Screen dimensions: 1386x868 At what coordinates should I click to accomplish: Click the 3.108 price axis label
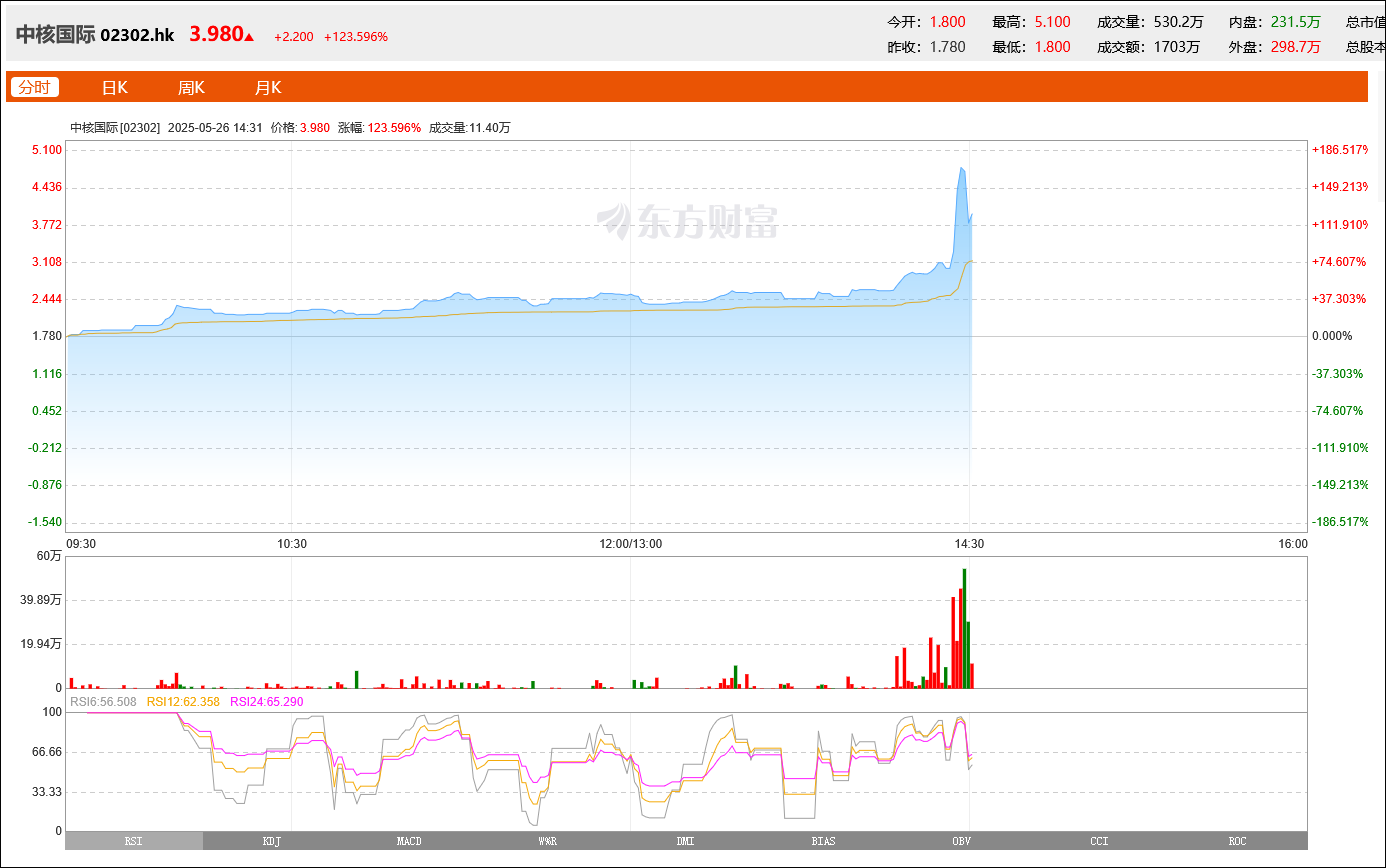point(46,262)
